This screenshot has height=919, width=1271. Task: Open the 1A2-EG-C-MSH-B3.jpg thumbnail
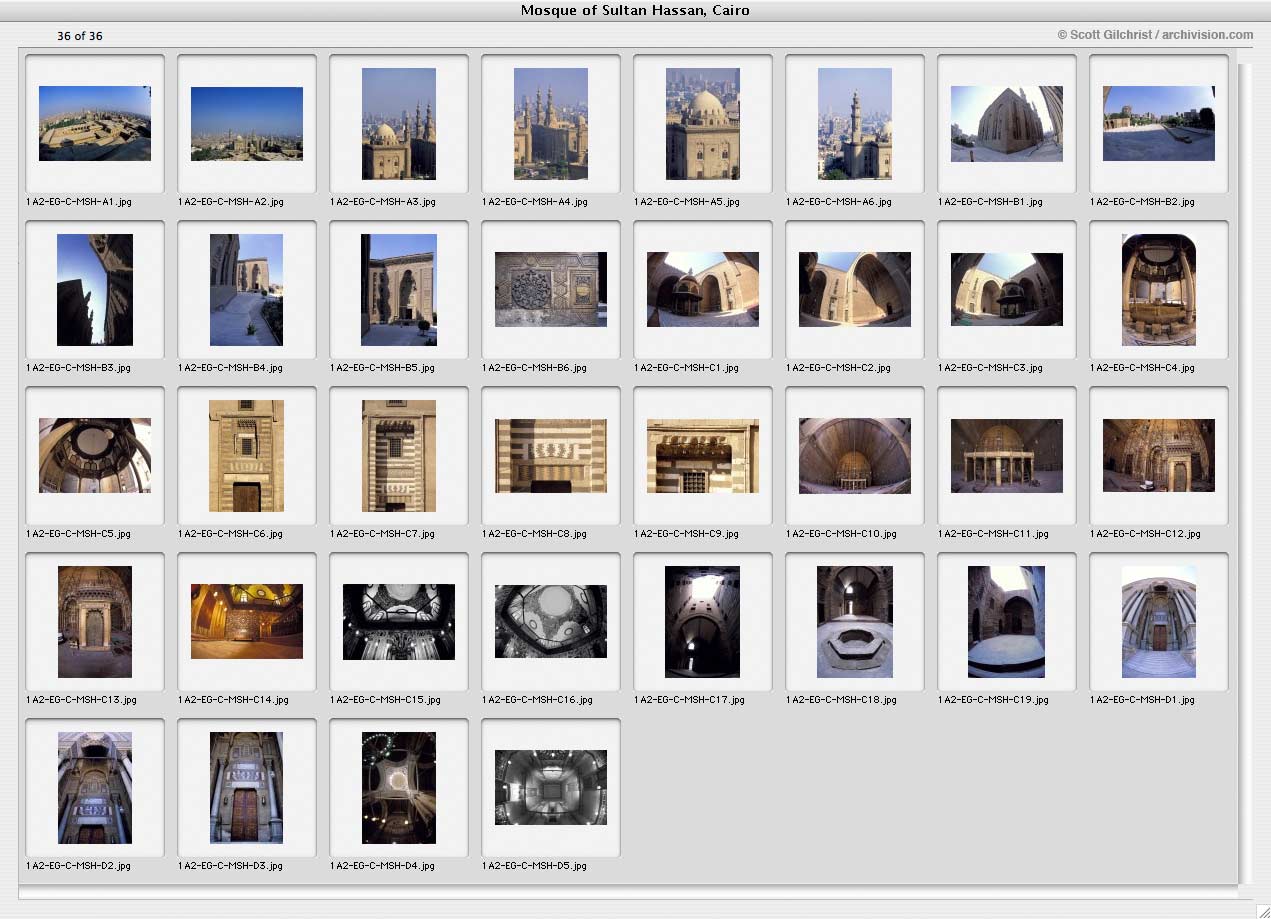pos(95,290)
